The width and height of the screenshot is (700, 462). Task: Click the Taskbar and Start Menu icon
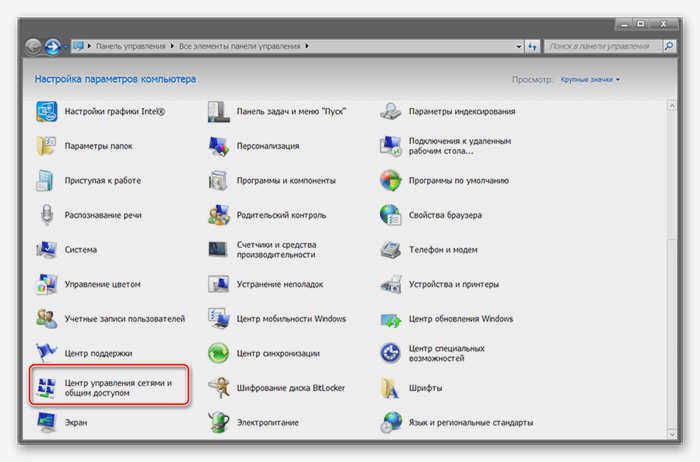(x=219, y=112)
